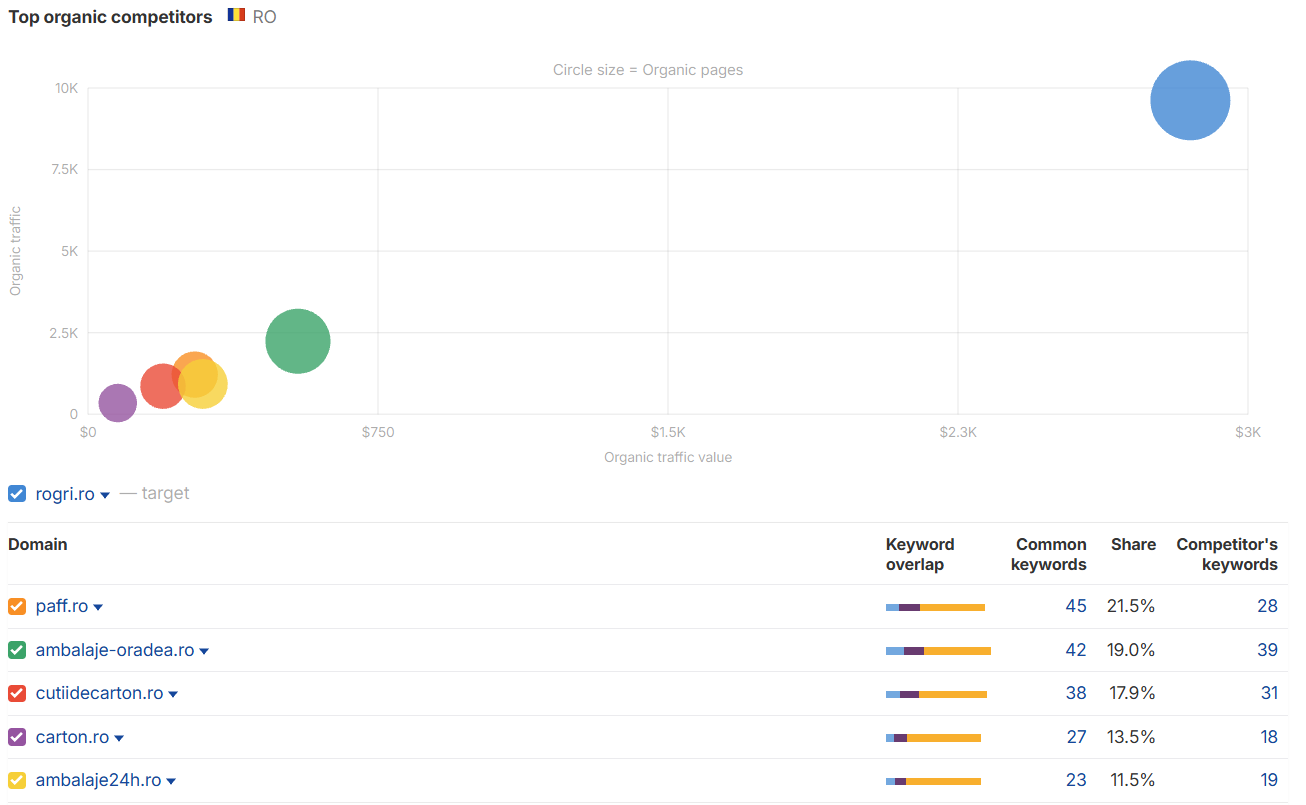Click the red cutiidecarton.ro bubble
Image resolution: width=1306 pixels, height=805 pixels.
162,386
